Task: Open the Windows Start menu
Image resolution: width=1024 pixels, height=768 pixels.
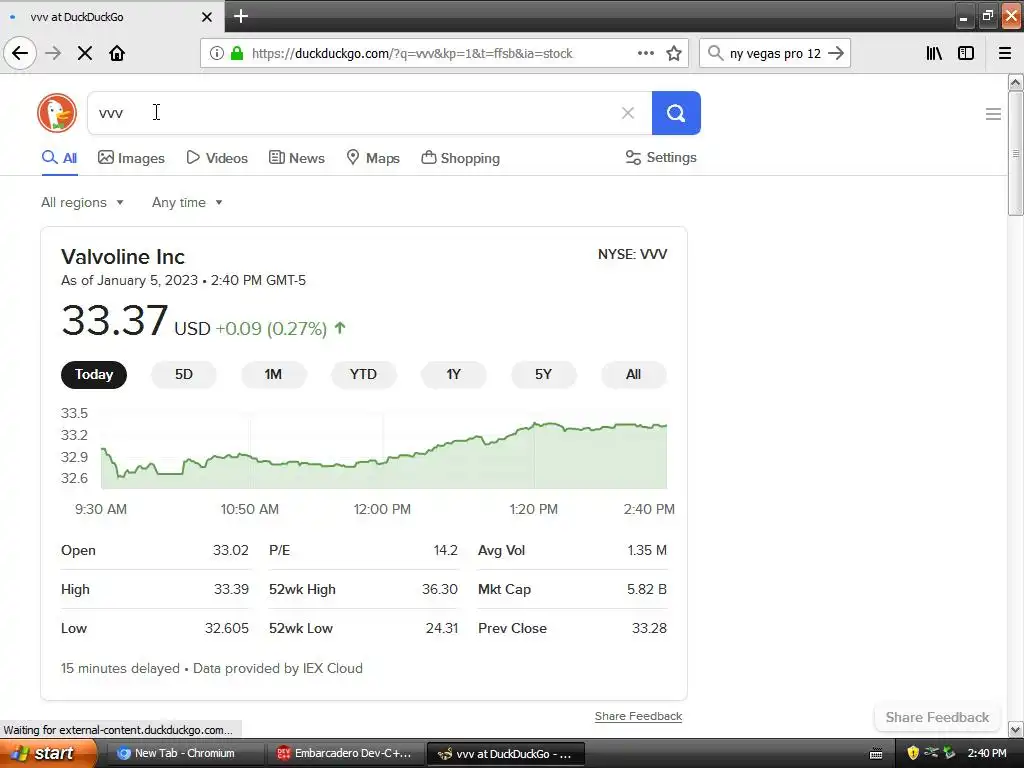Action: [48, 753]
